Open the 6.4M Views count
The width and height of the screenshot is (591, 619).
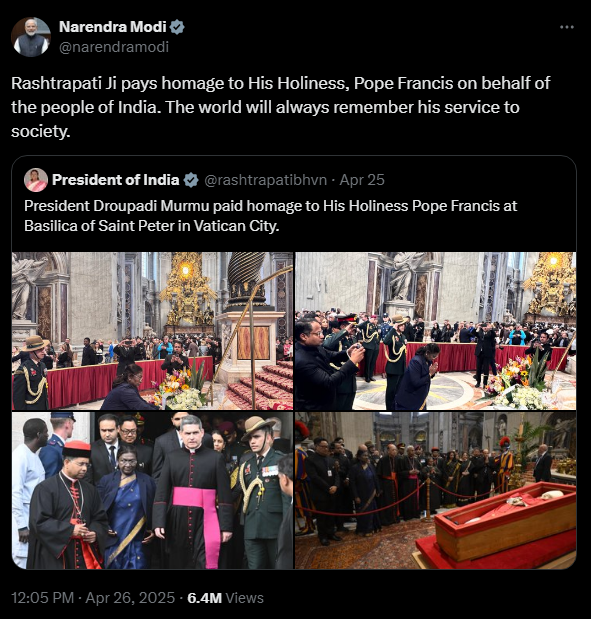225,598
